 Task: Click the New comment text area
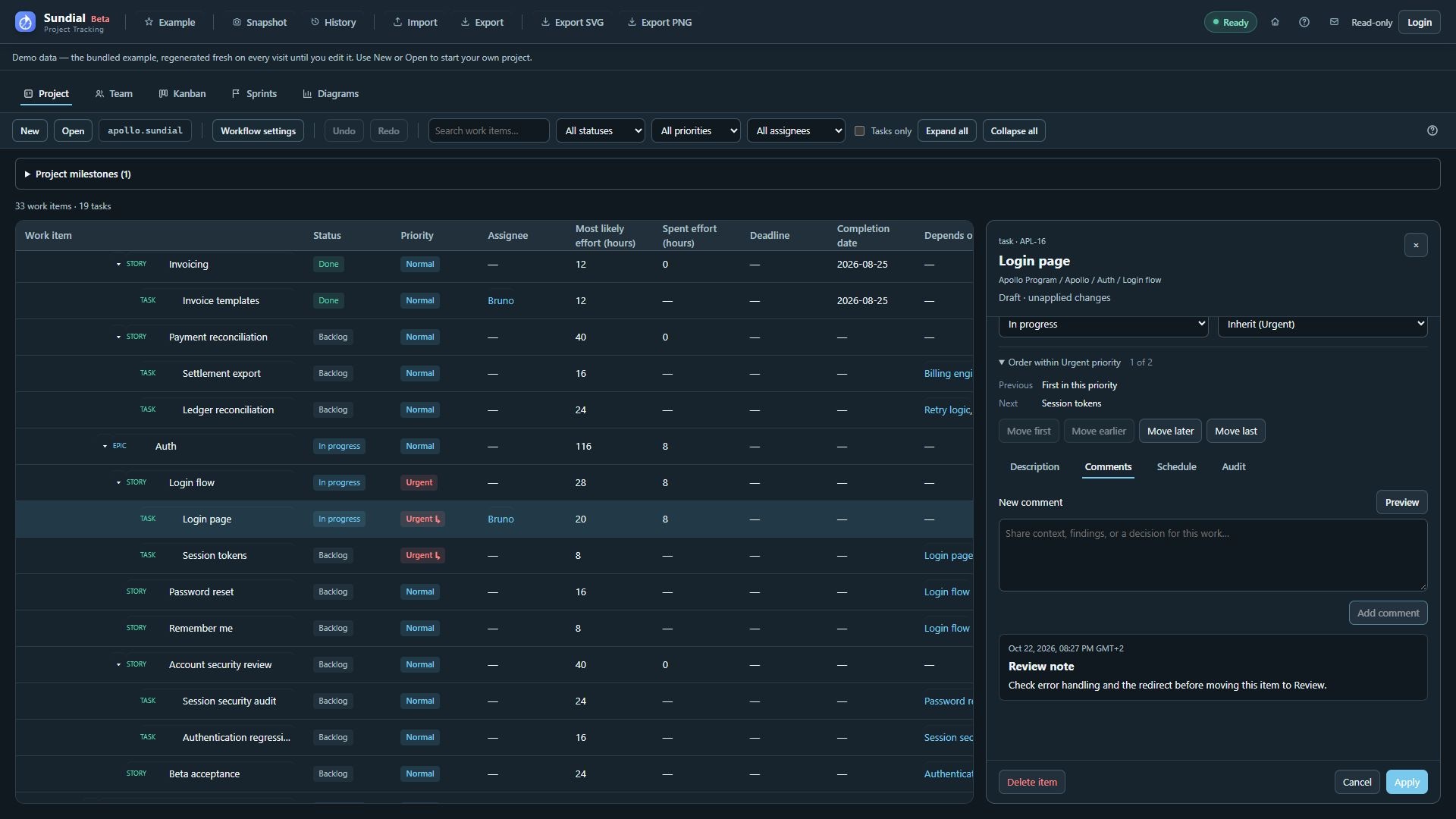click(x=1213, y=555)
